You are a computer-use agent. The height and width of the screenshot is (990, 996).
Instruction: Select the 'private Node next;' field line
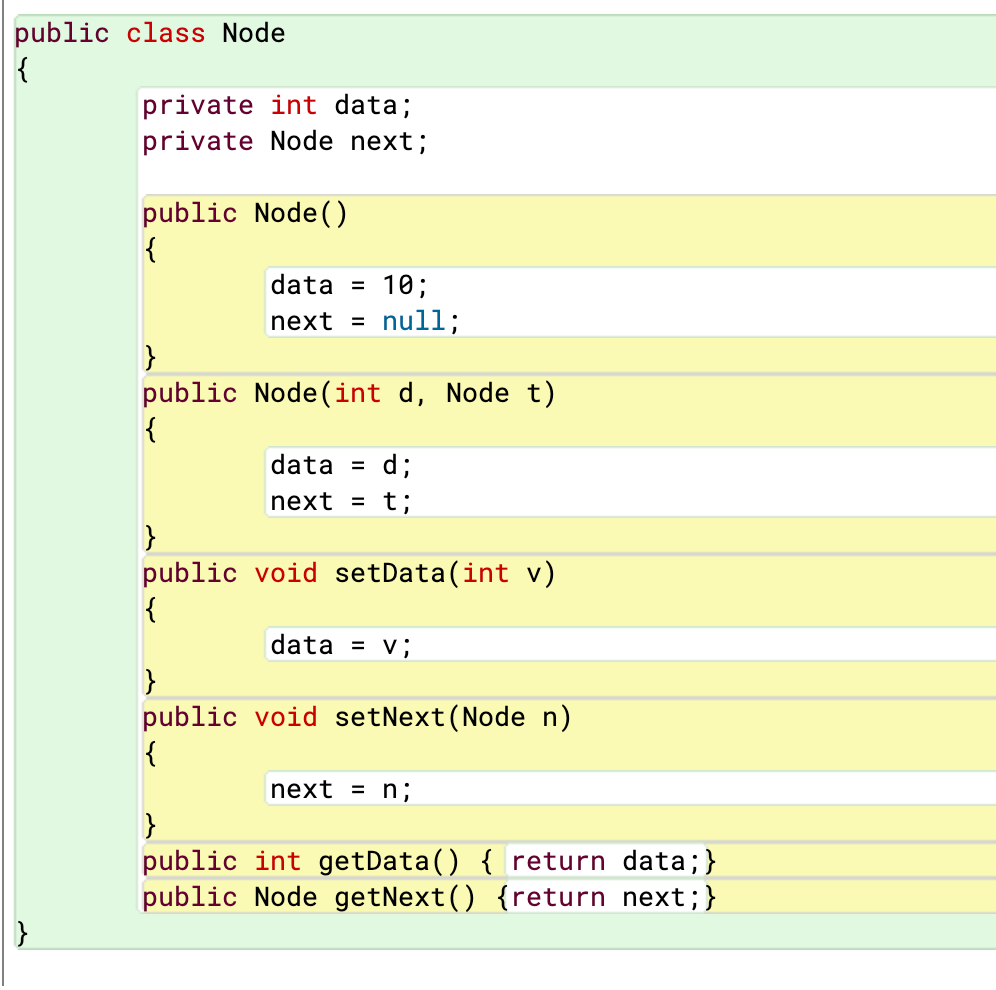(285, 141)
